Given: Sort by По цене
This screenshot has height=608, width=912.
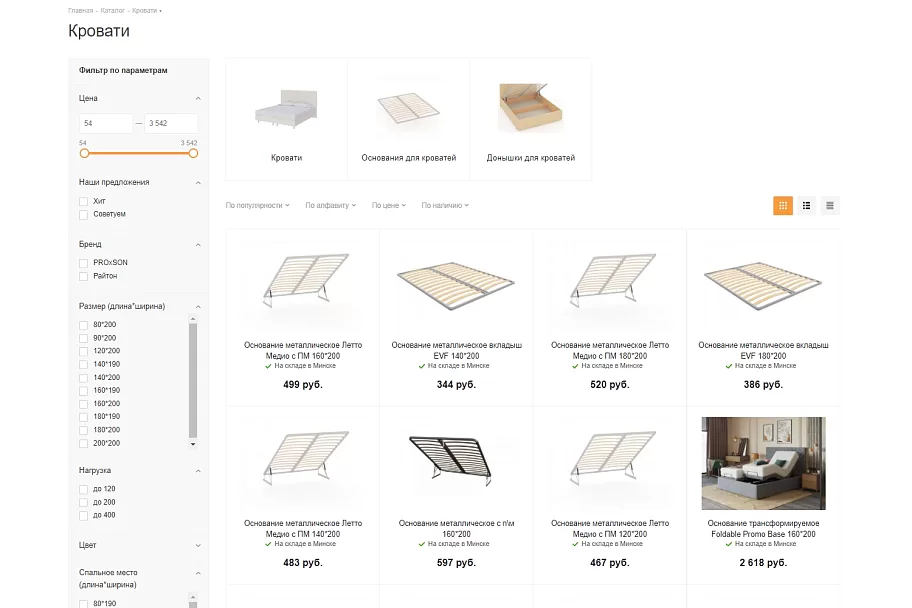Looking at the screenshot, I should pos(389,205).
